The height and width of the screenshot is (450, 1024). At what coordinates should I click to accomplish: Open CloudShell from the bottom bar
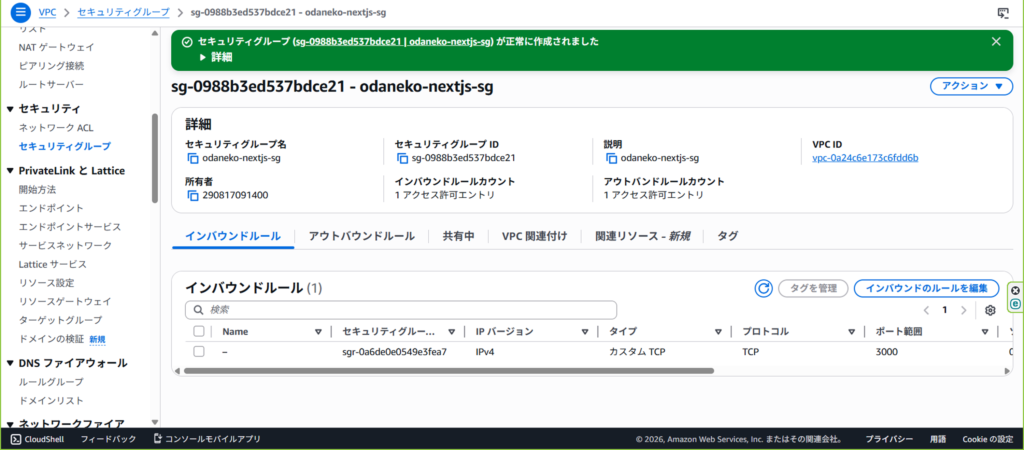(37, 439)
